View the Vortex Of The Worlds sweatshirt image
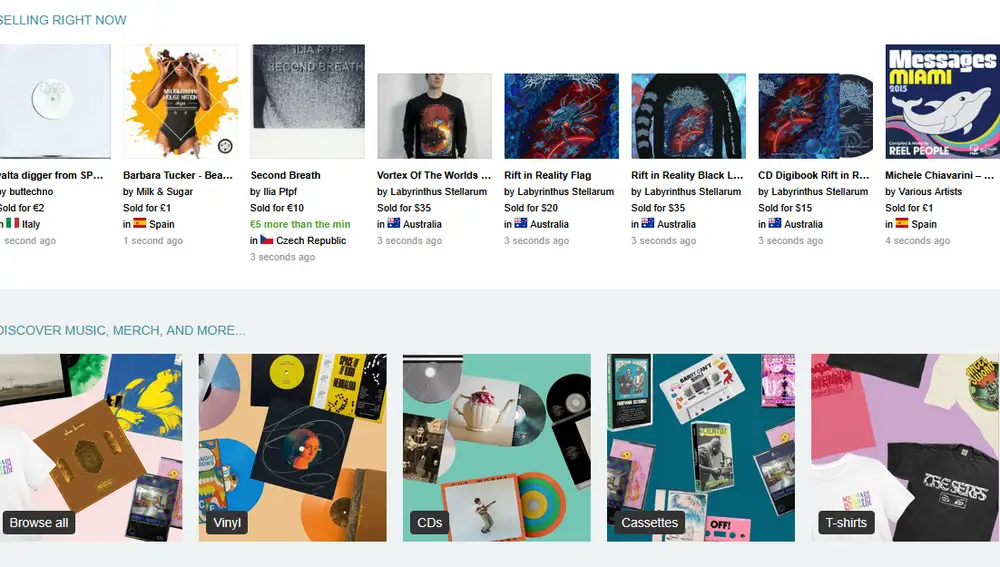1000x567 pixels. [x=434, y=116]
